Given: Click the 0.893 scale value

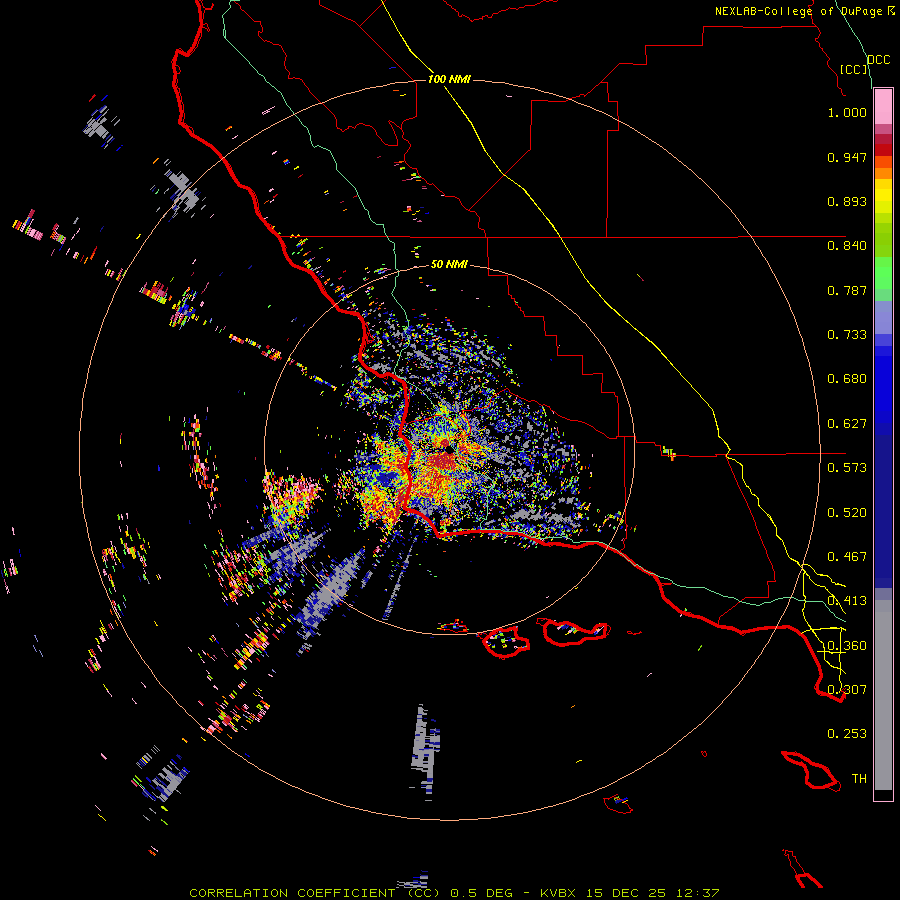Looking at the screenshot, I should coord(847,201).
